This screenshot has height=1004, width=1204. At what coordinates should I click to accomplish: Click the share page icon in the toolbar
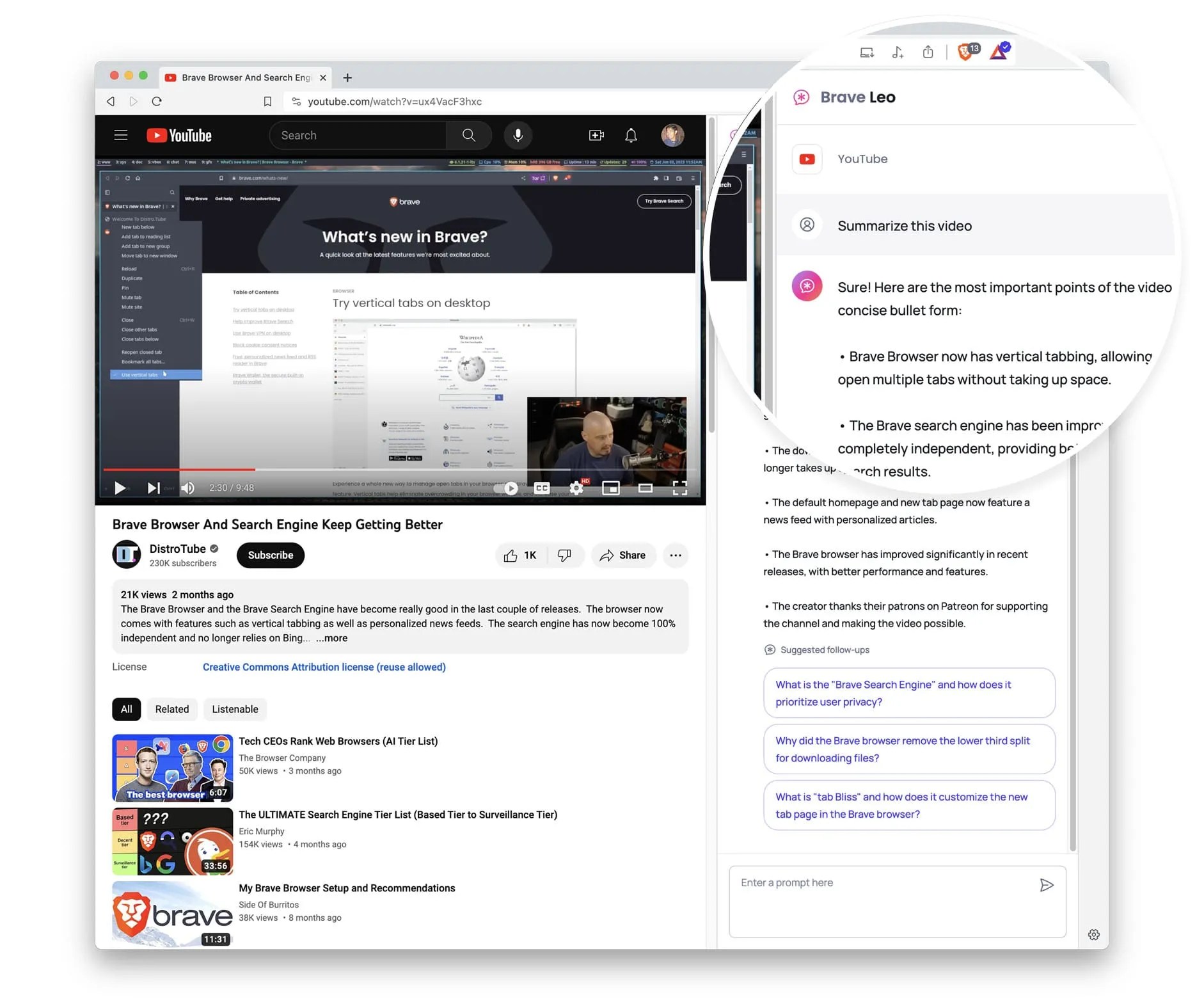pos(928,52)
